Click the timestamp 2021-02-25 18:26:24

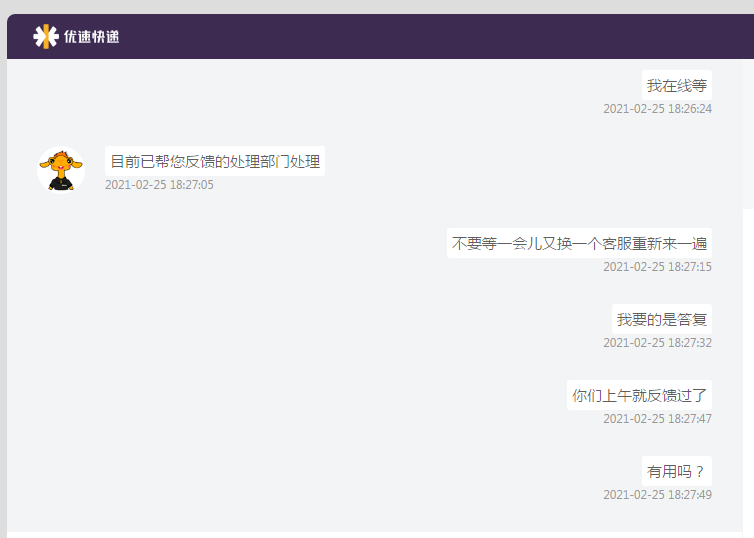pos(657,109)
